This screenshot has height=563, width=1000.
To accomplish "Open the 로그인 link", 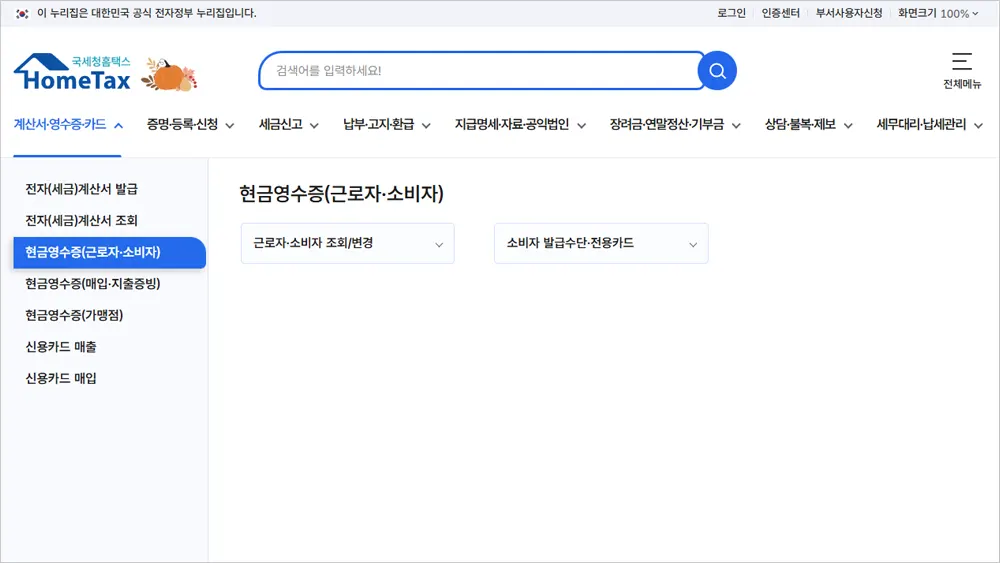I will pyautogui.click(x=731, y=13).
